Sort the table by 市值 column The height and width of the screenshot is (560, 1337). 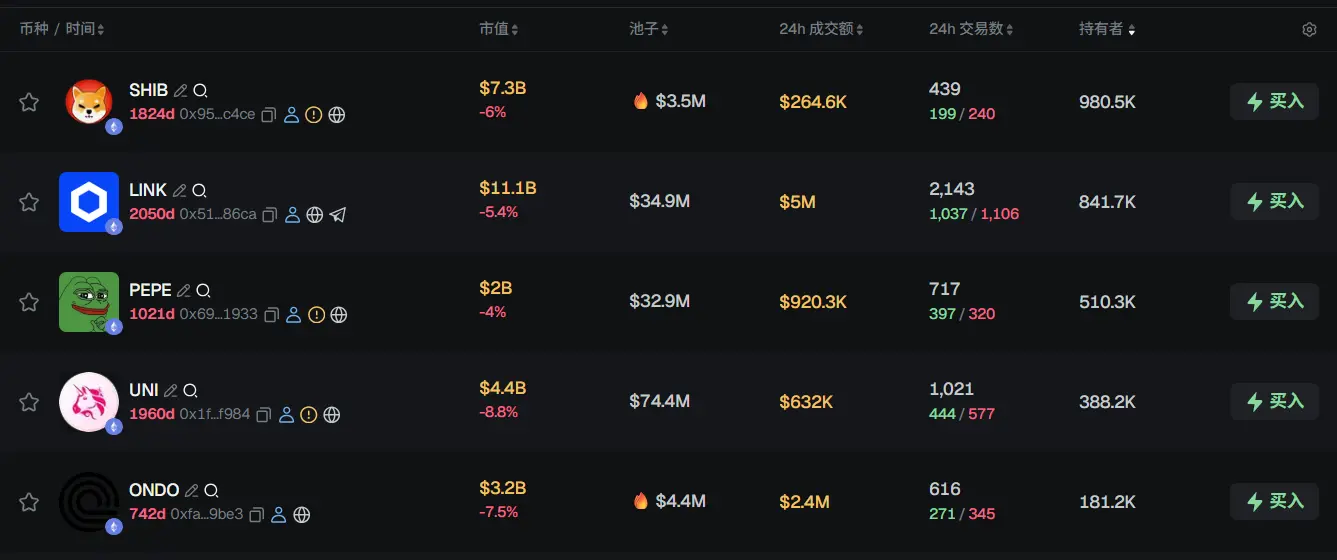pyautogui.click(x=498, y=30)
